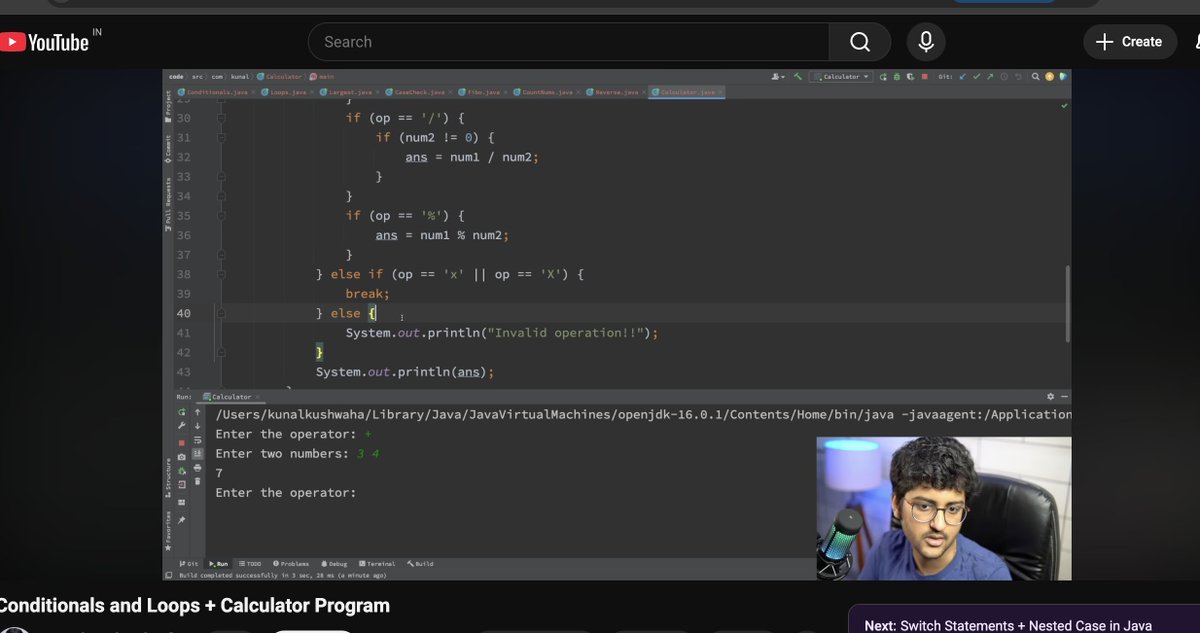1200x633 pixels.
Task: Open the Calculator run configuration dropdown
Action: click(x=840, y=77)
